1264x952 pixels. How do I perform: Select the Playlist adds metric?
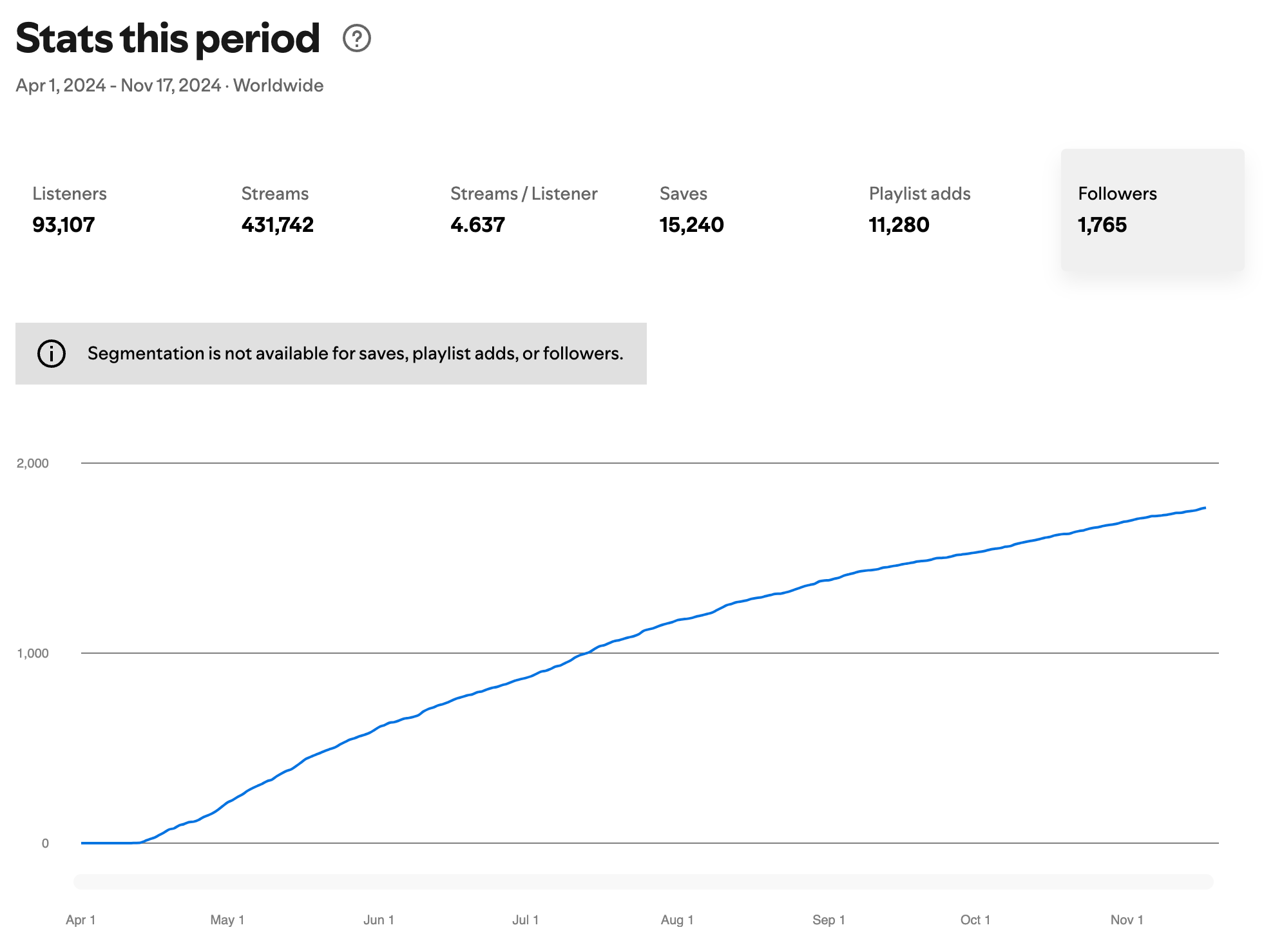(x=919, y=209)
